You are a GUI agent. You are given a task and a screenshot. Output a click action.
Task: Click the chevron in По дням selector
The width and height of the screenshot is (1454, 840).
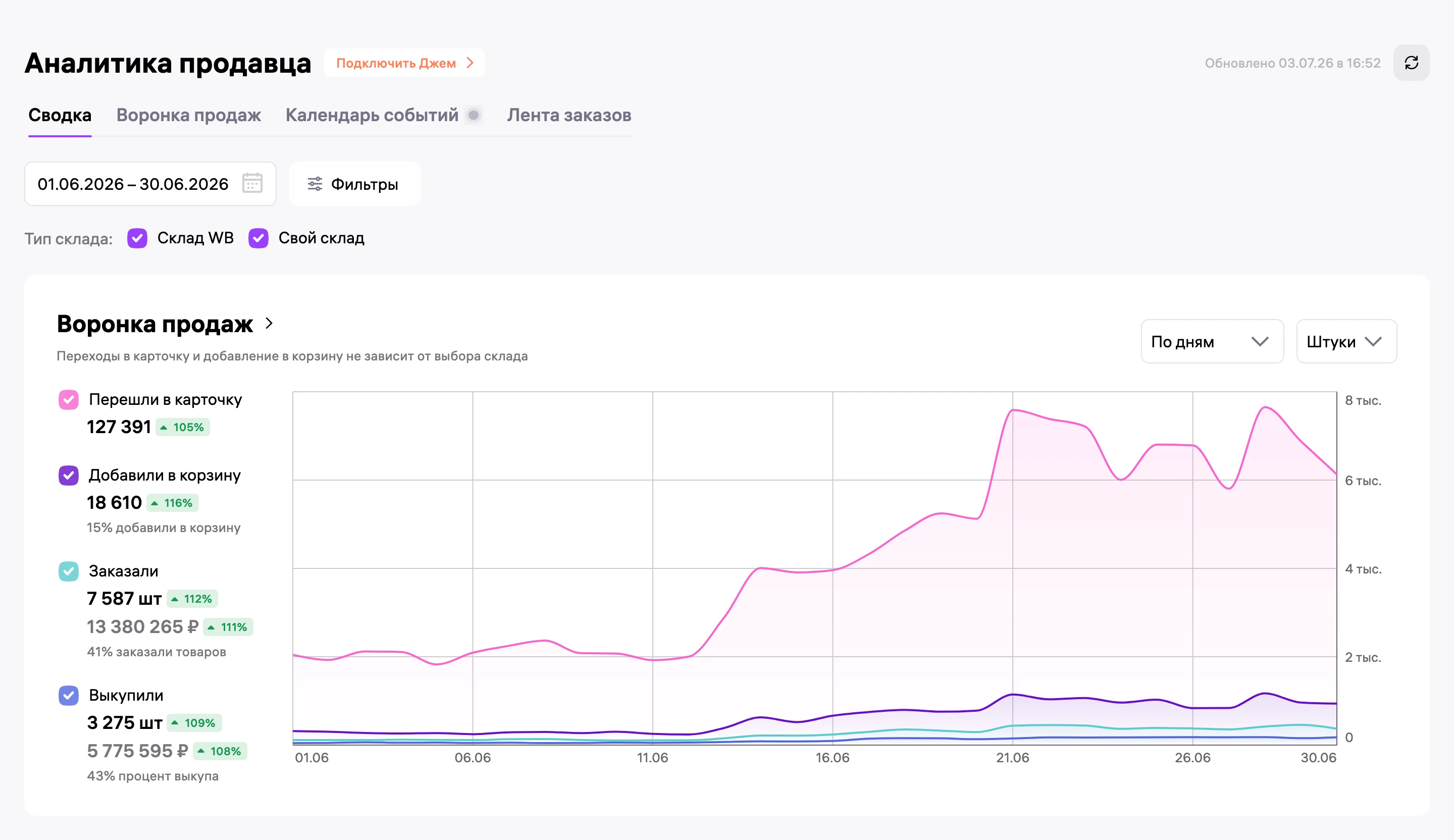[x=1260, y=342]
